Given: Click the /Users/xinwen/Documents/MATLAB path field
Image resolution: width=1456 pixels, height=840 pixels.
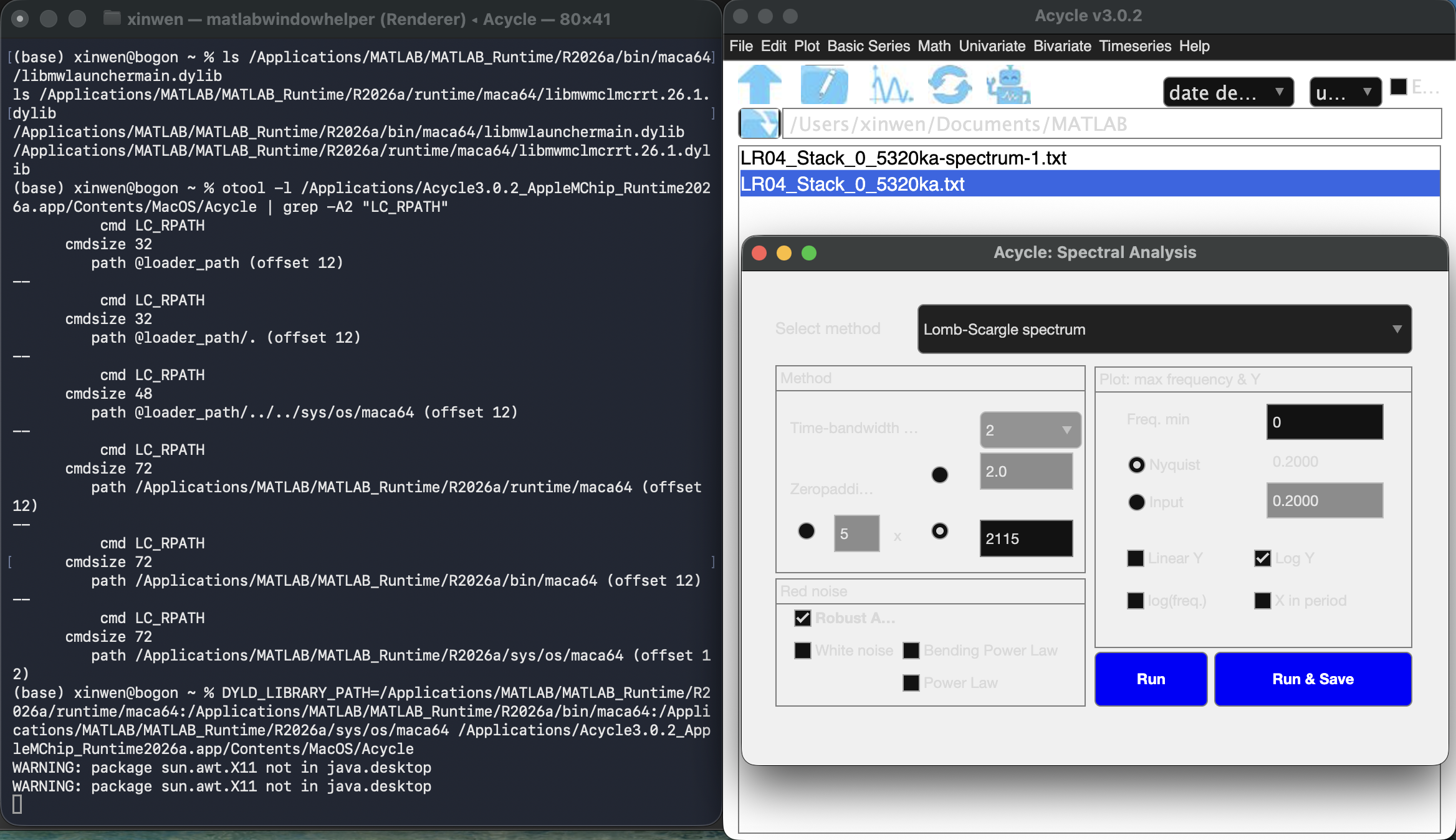Looking at the screenshot, I should (x=1111, y=123).
